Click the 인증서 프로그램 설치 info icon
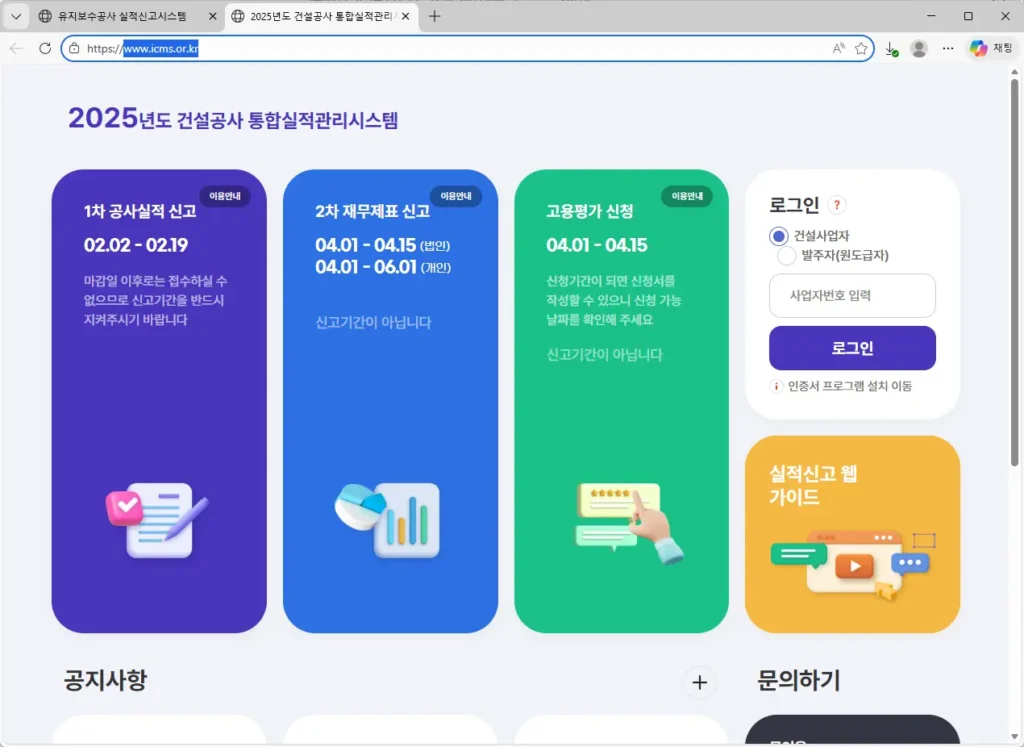The width and height of the screenshot is (1024, 747). (776, 386)
